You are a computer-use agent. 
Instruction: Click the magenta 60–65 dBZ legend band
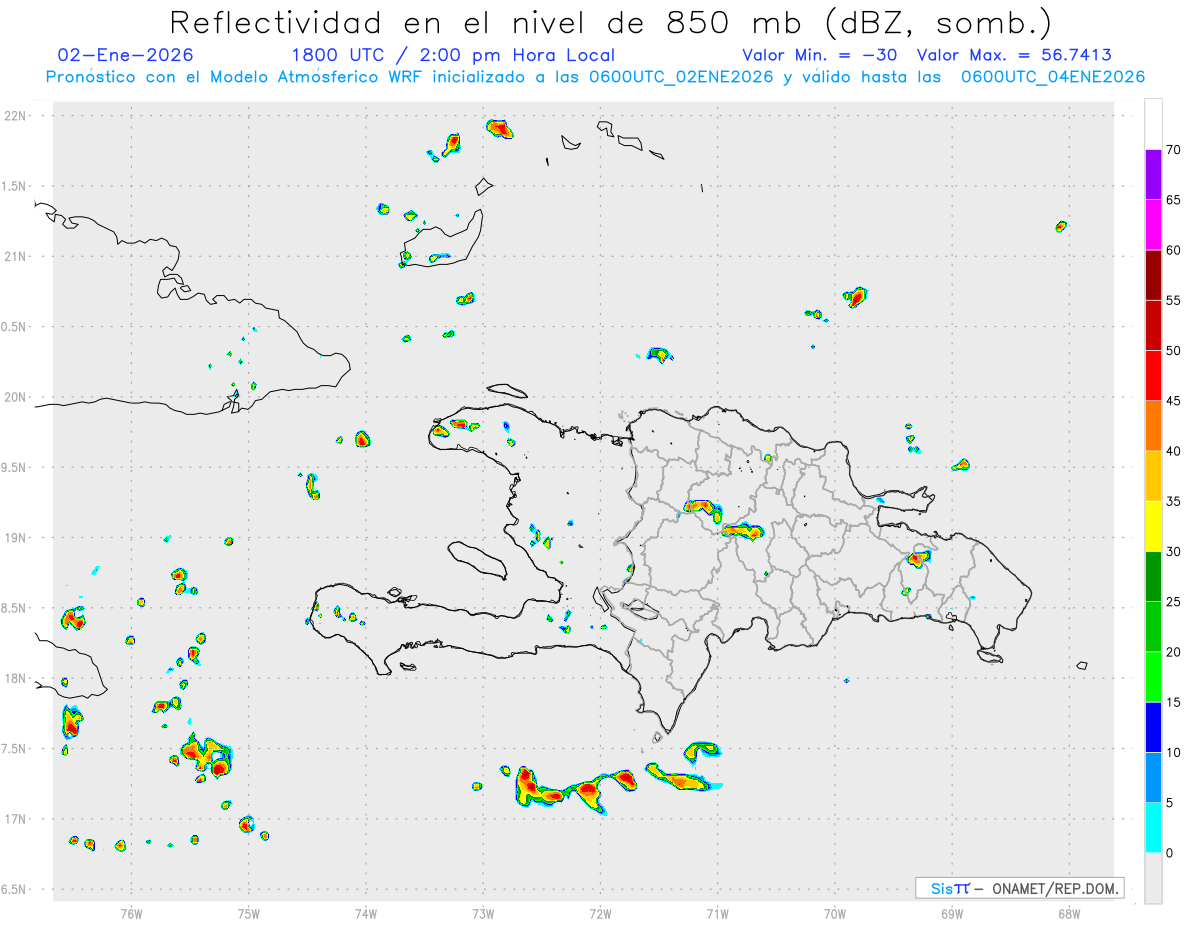1153,224
